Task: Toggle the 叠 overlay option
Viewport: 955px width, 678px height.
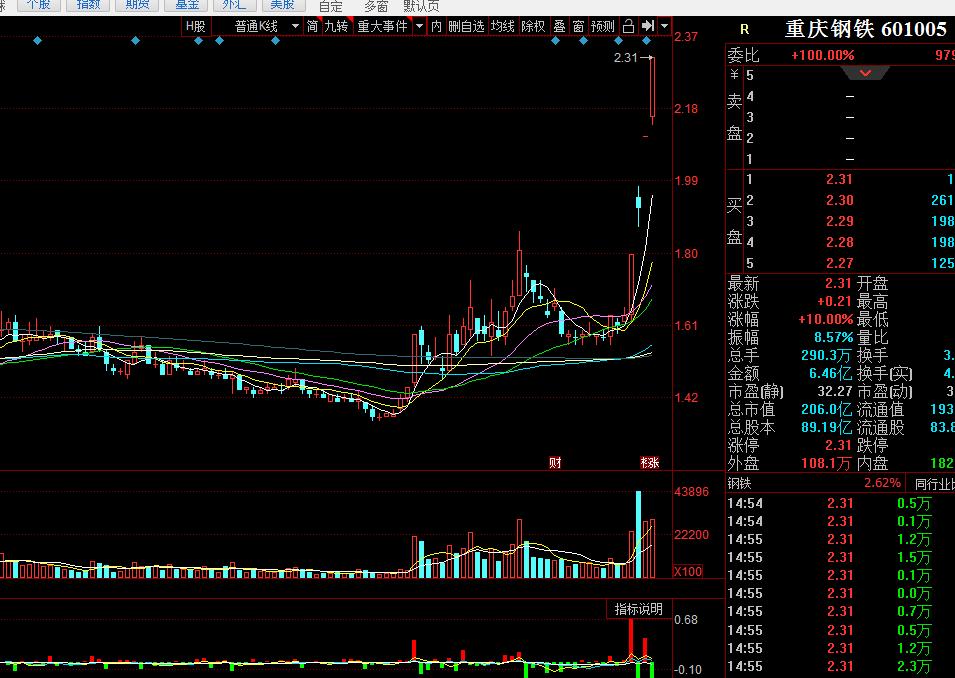Action: click(559, 26)
